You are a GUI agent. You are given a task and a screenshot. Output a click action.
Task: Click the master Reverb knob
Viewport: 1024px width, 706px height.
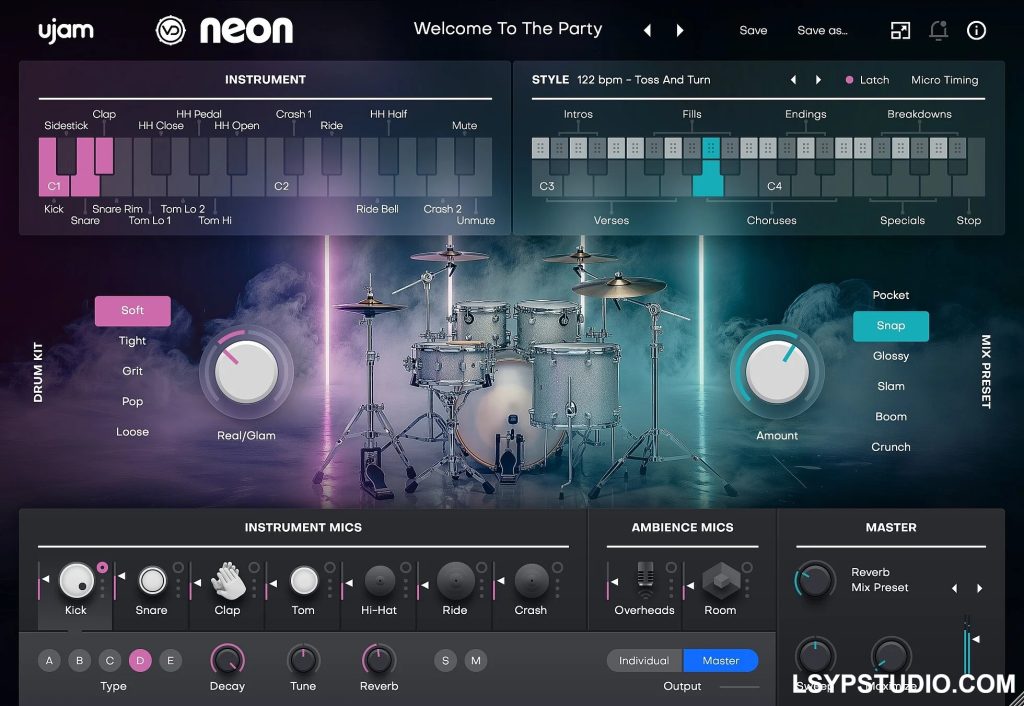pos(816,580)
